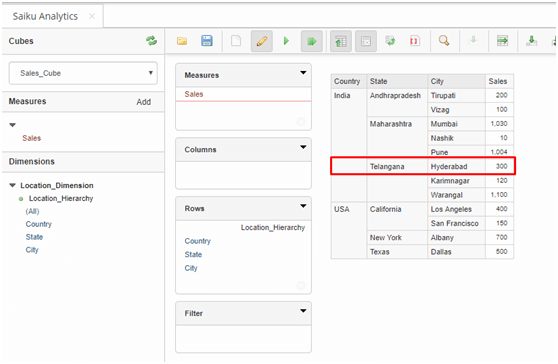
Task: Click the Dallas cell
Action: click(x=457, y=252)
